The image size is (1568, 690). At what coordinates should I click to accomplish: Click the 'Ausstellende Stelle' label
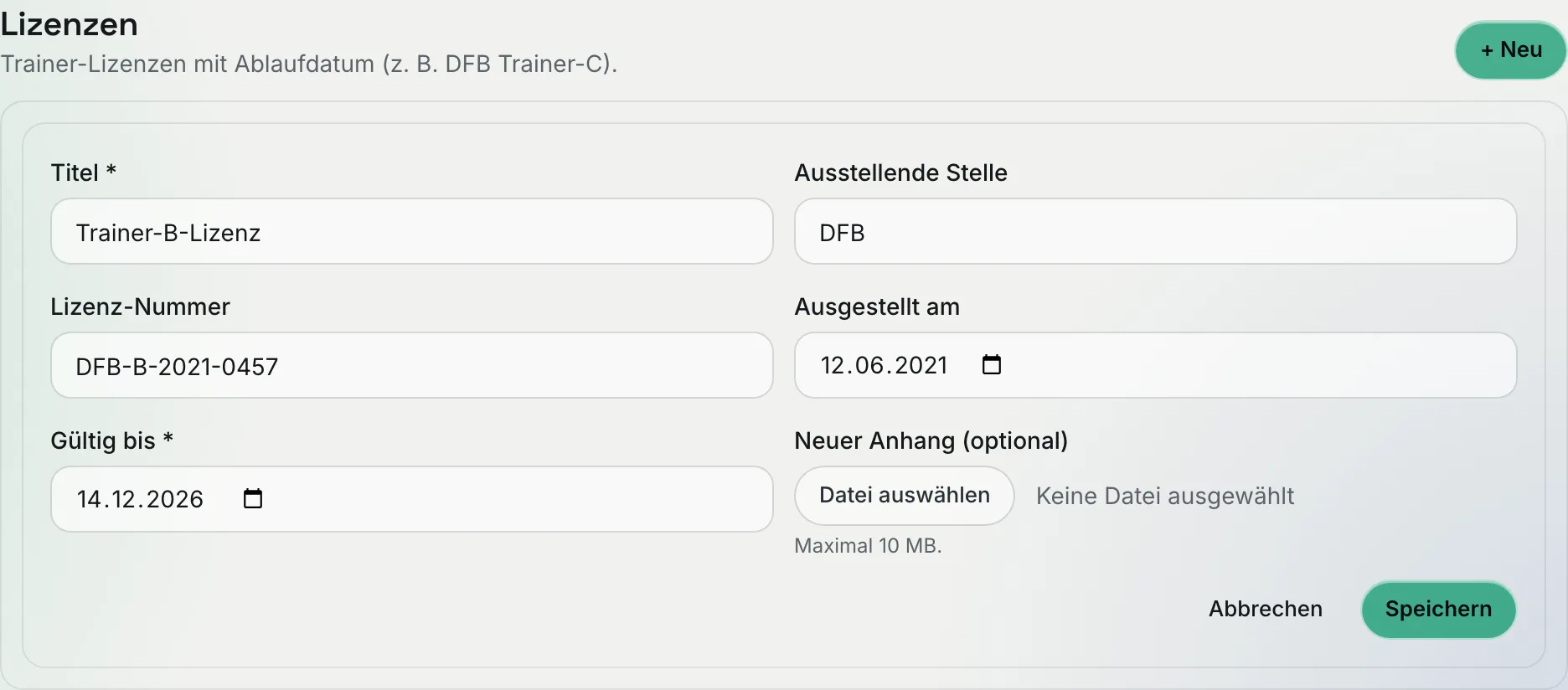pyautogui.click(x=900, y=172)
